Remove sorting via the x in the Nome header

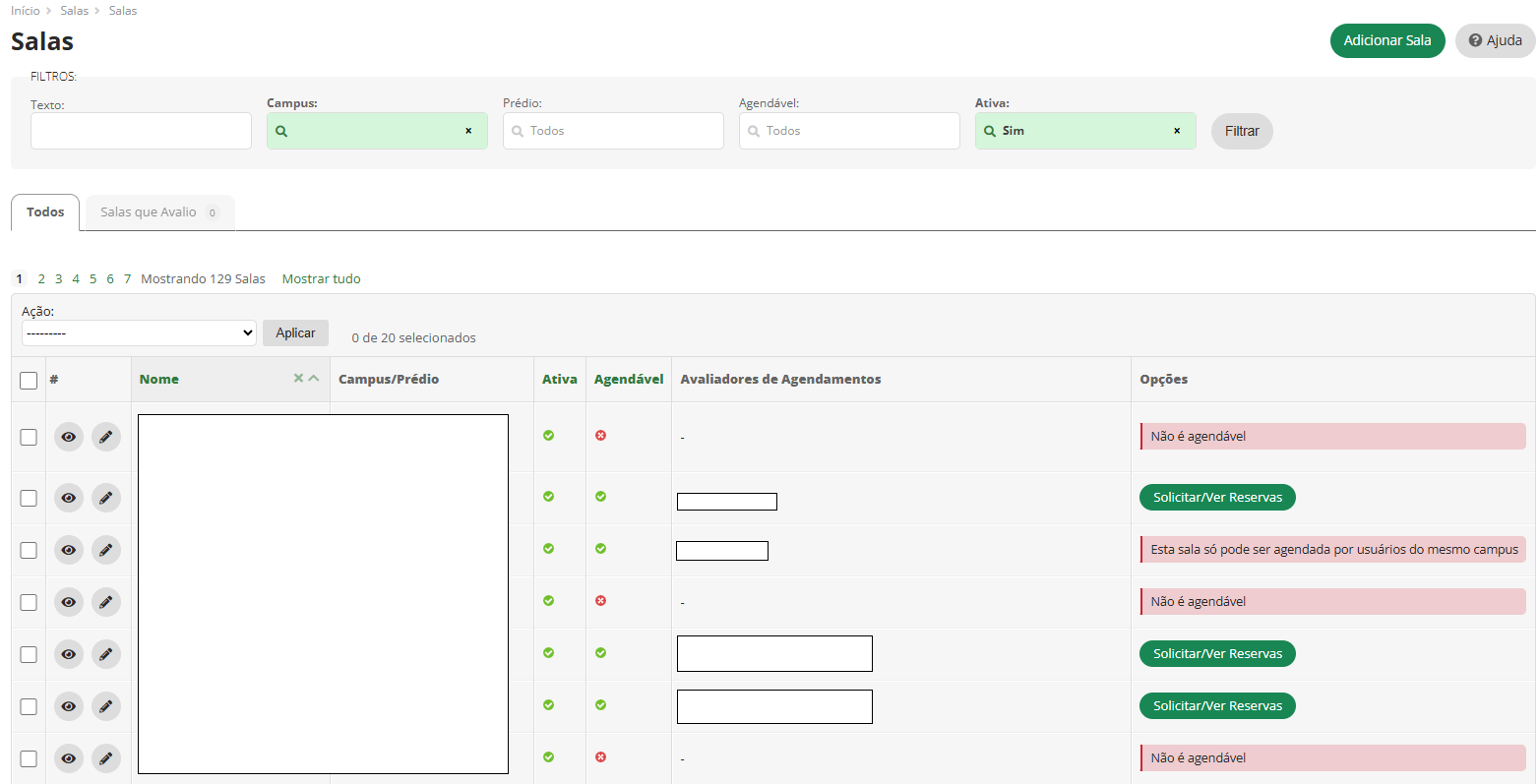(x=298, y=378)
